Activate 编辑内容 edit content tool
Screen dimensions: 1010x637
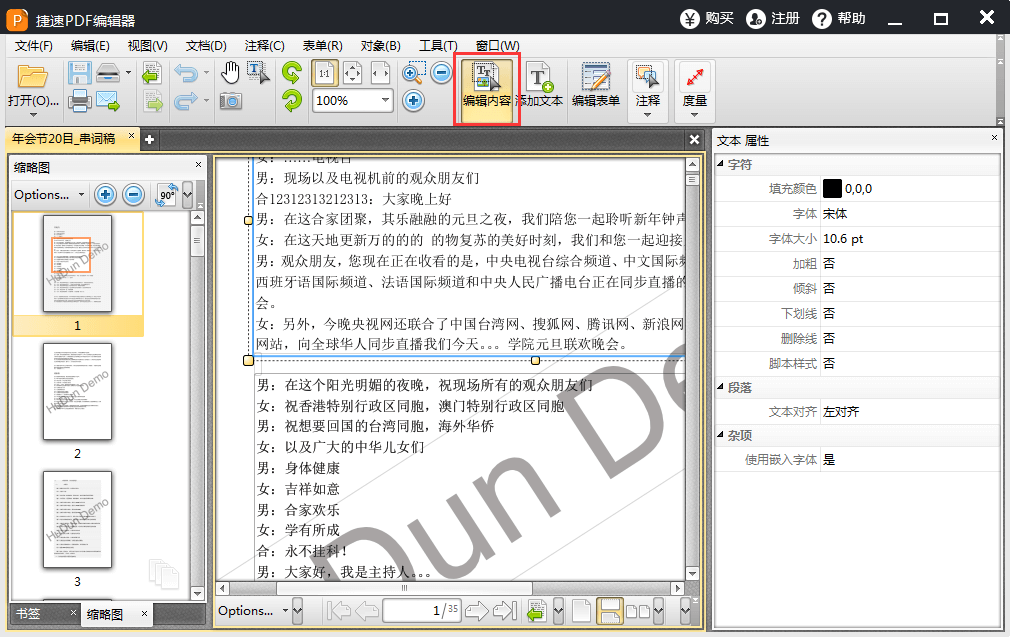point(487,90)
